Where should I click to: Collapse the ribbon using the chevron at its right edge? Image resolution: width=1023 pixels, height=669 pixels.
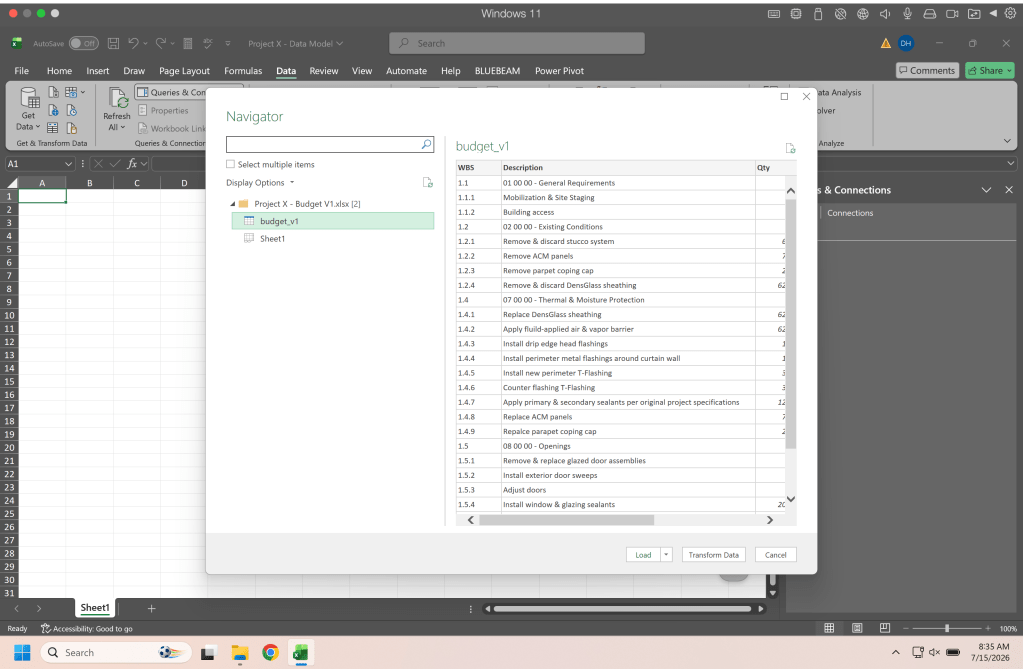pyautogui.click(x=1007, y=141)
